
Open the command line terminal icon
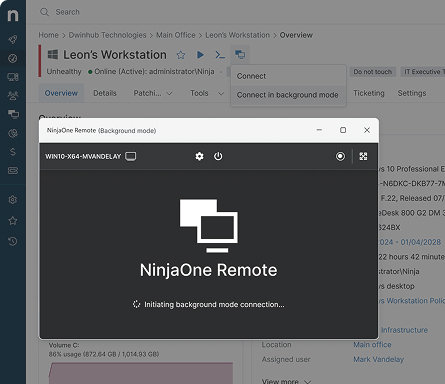click(220, 55)
